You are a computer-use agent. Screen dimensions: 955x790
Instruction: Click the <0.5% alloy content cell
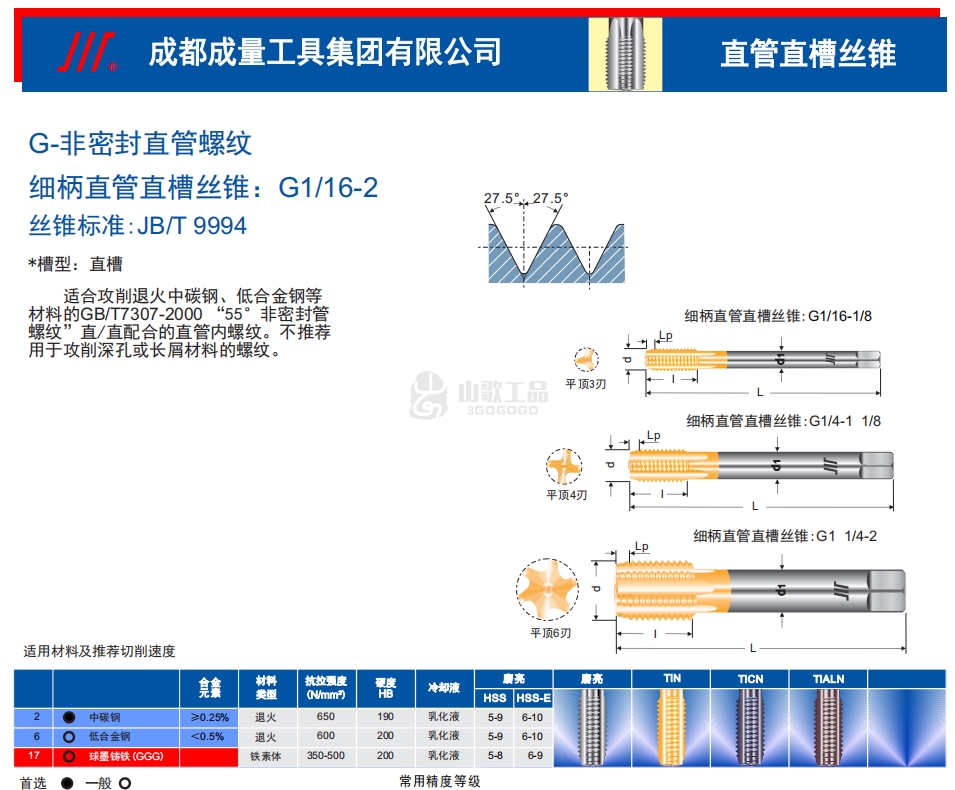pos(207,736)
